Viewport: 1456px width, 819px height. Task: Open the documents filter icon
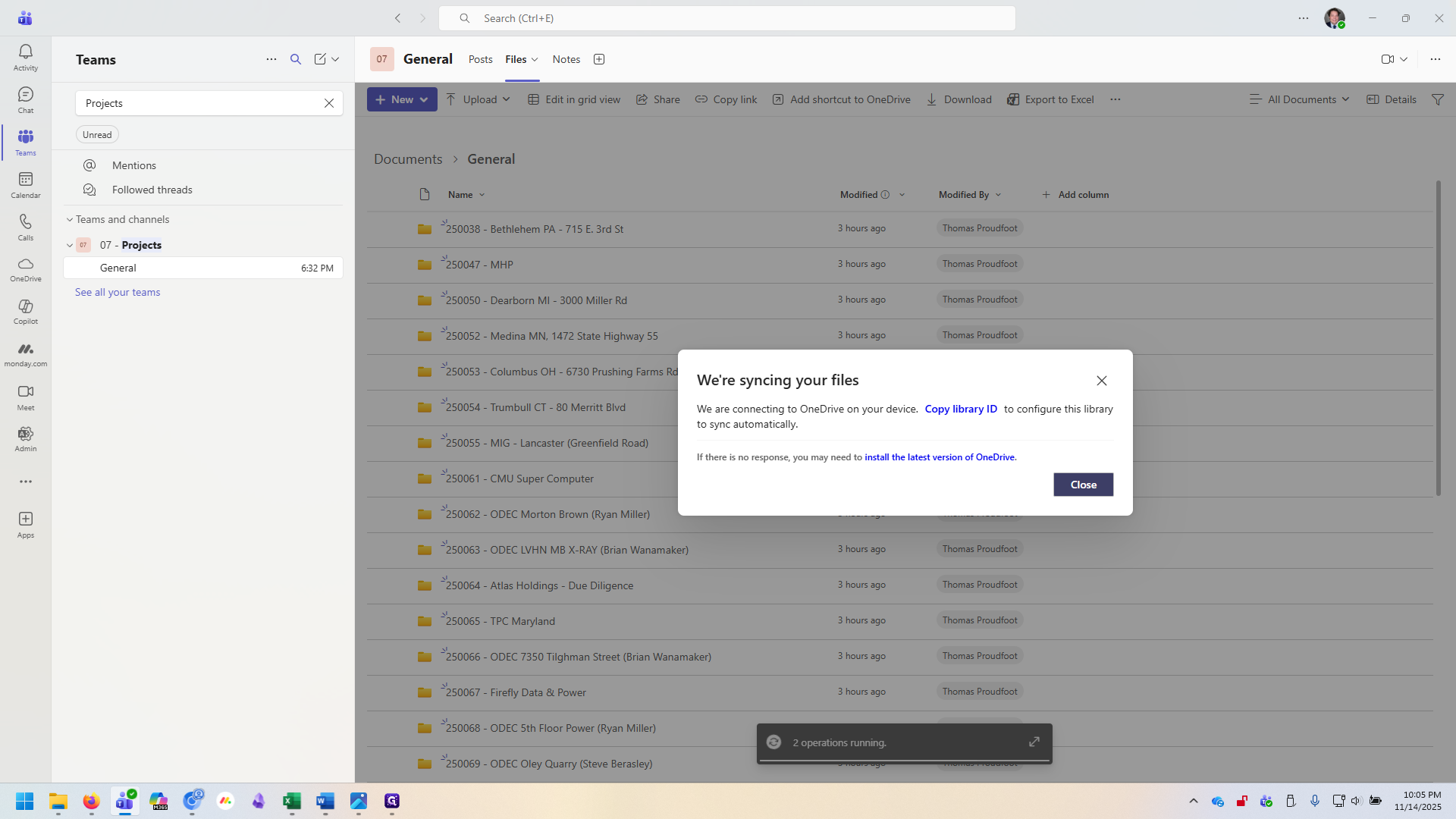click(1439, 99)
